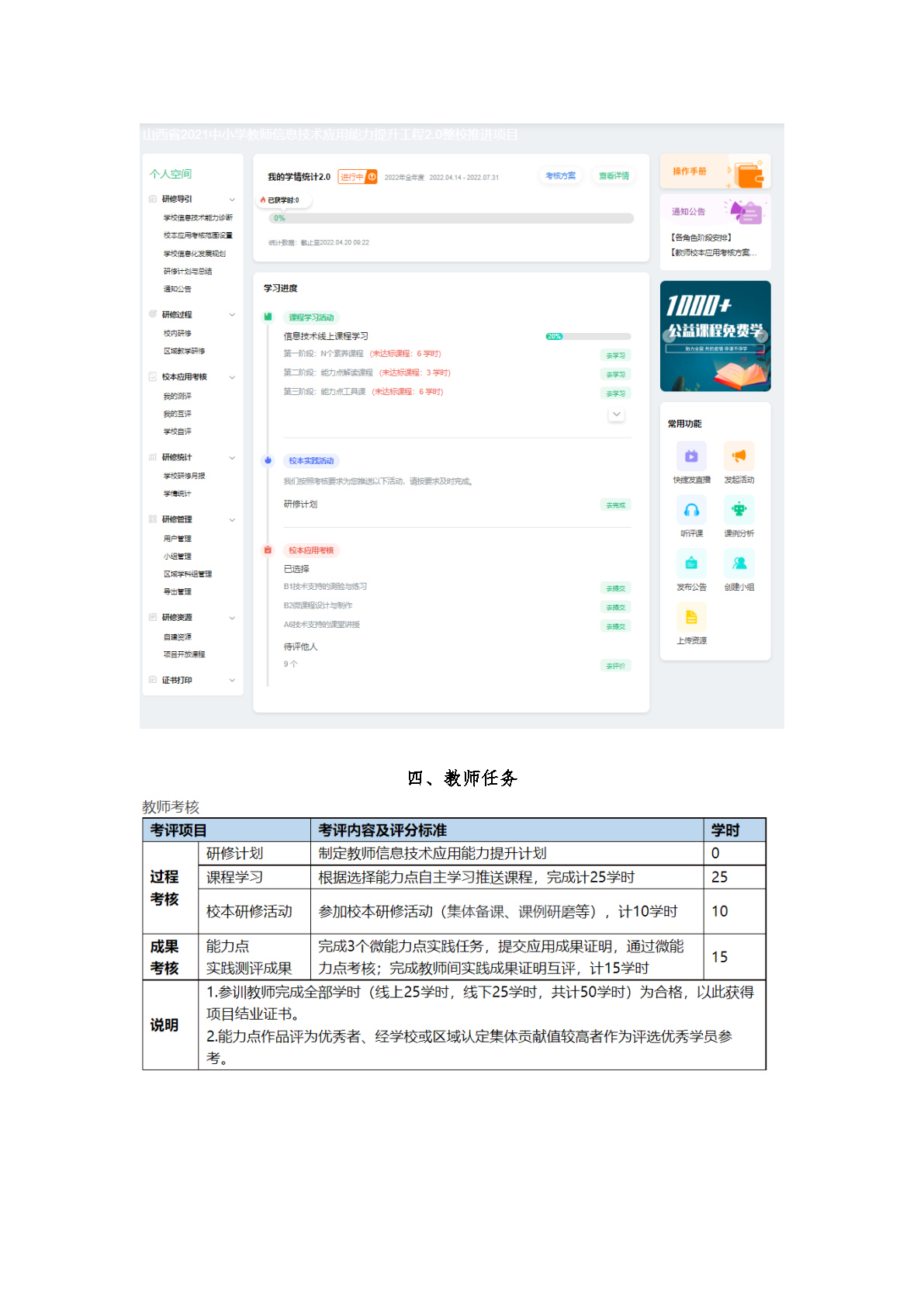Click the 证书打印 section icon
Image resolution: width=924 pixels, height=1307 pixels.
pyautogui.click(x=153, y=680)
